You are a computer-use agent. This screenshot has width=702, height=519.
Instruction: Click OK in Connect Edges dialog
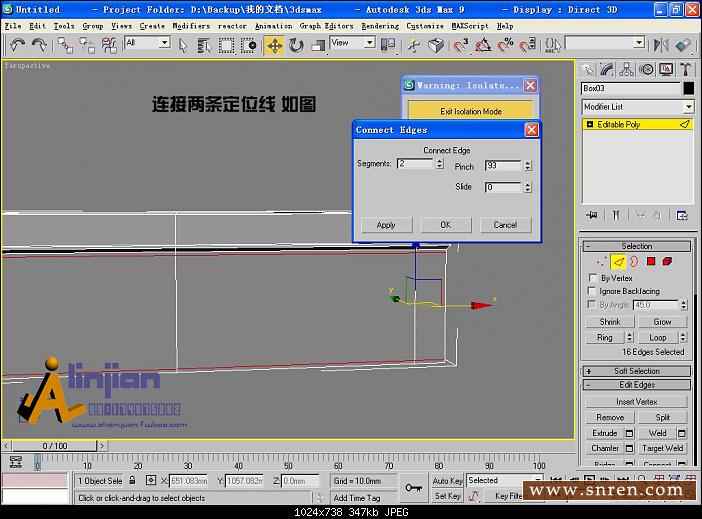point(446,225)
